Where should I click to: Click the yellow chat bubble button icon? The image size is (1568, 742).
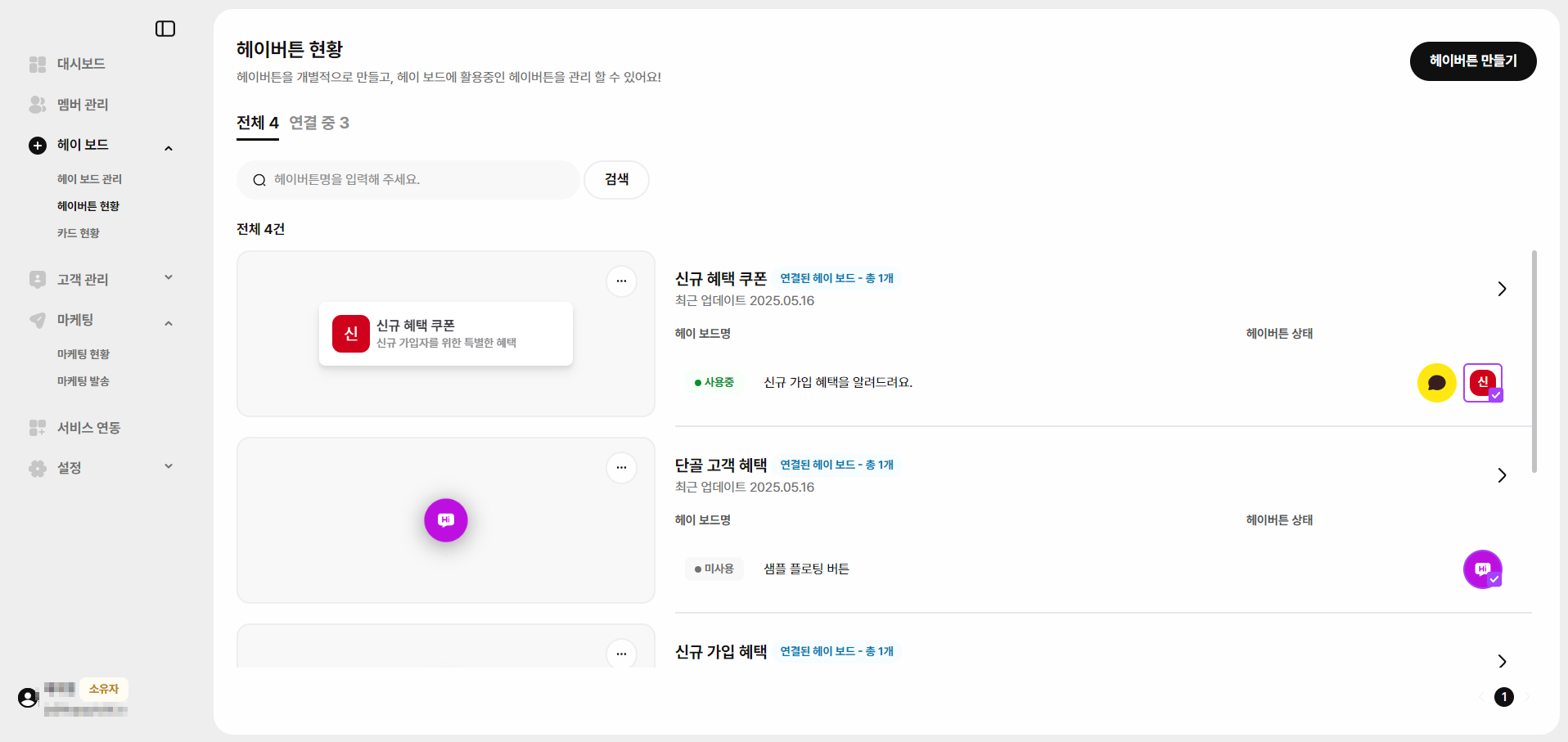click(x=1436, y=383)
